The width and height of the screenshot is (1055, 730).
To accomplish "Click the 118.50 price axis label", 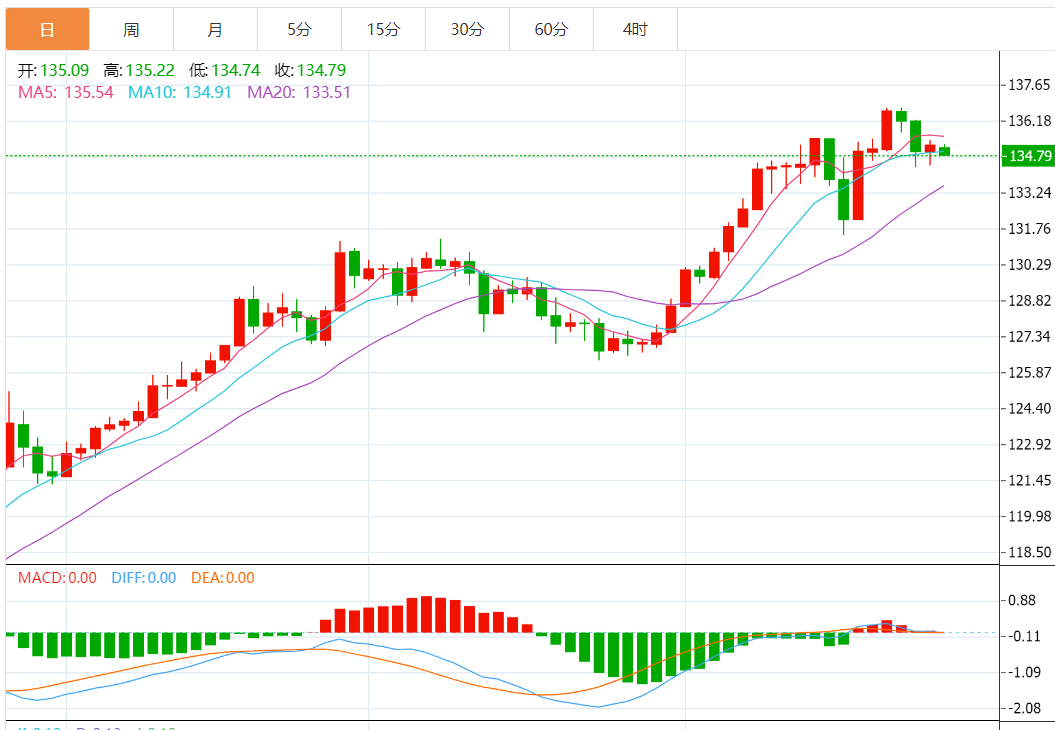I will pos(1029,552).
